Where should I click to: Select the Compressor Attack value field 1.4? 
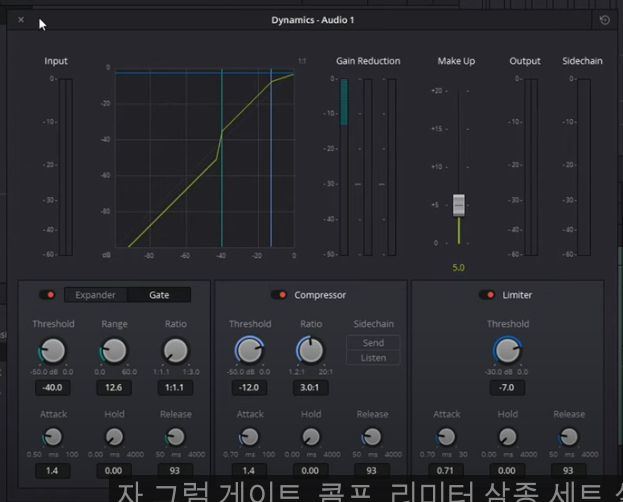249,471
